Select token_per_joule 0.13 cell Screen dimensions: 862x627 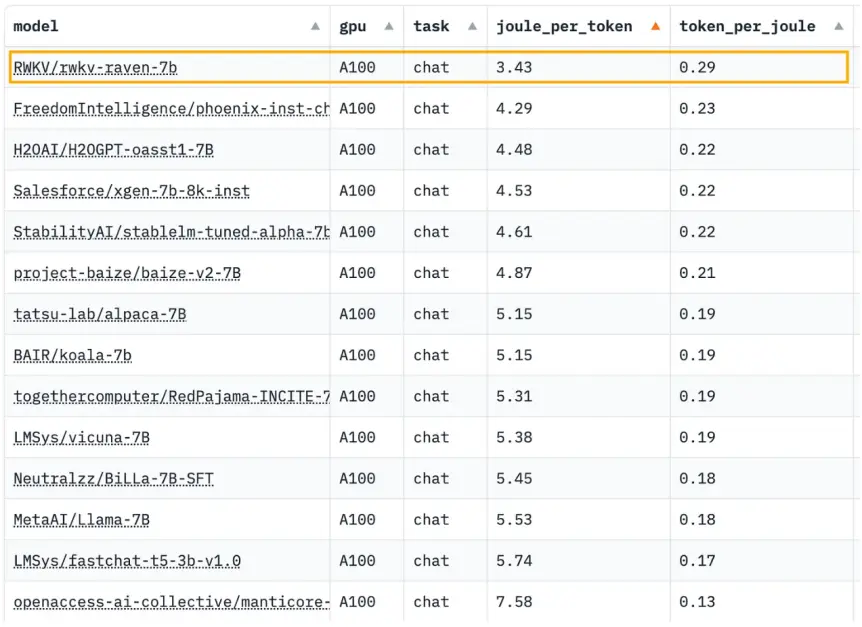[x=761, y=602]
